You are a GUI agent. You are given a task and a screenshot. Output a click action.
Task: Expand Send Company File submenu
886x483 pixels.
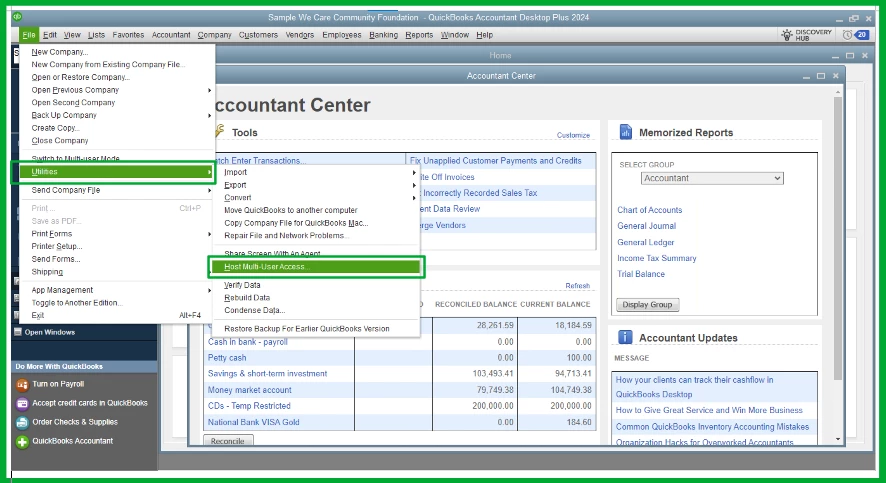coord(116,190)
